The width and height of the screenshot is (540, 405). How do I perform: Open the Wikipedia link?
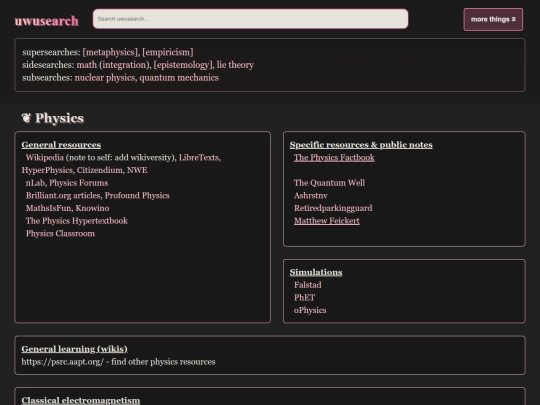44,157
